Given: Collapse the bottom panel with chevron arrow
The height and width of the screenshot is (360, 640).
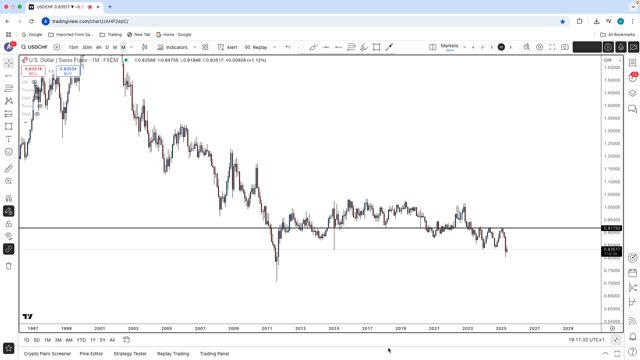Looking at the screenshot, I should (605, 353).
